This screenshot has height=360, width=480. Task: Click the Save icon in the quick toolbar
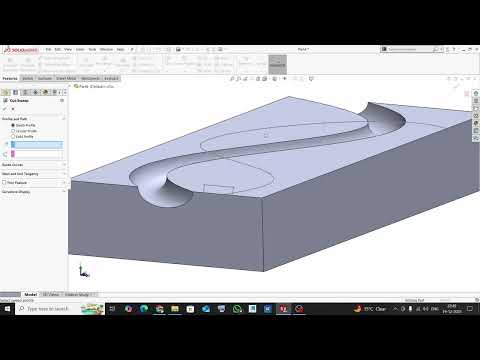(178, 49)
